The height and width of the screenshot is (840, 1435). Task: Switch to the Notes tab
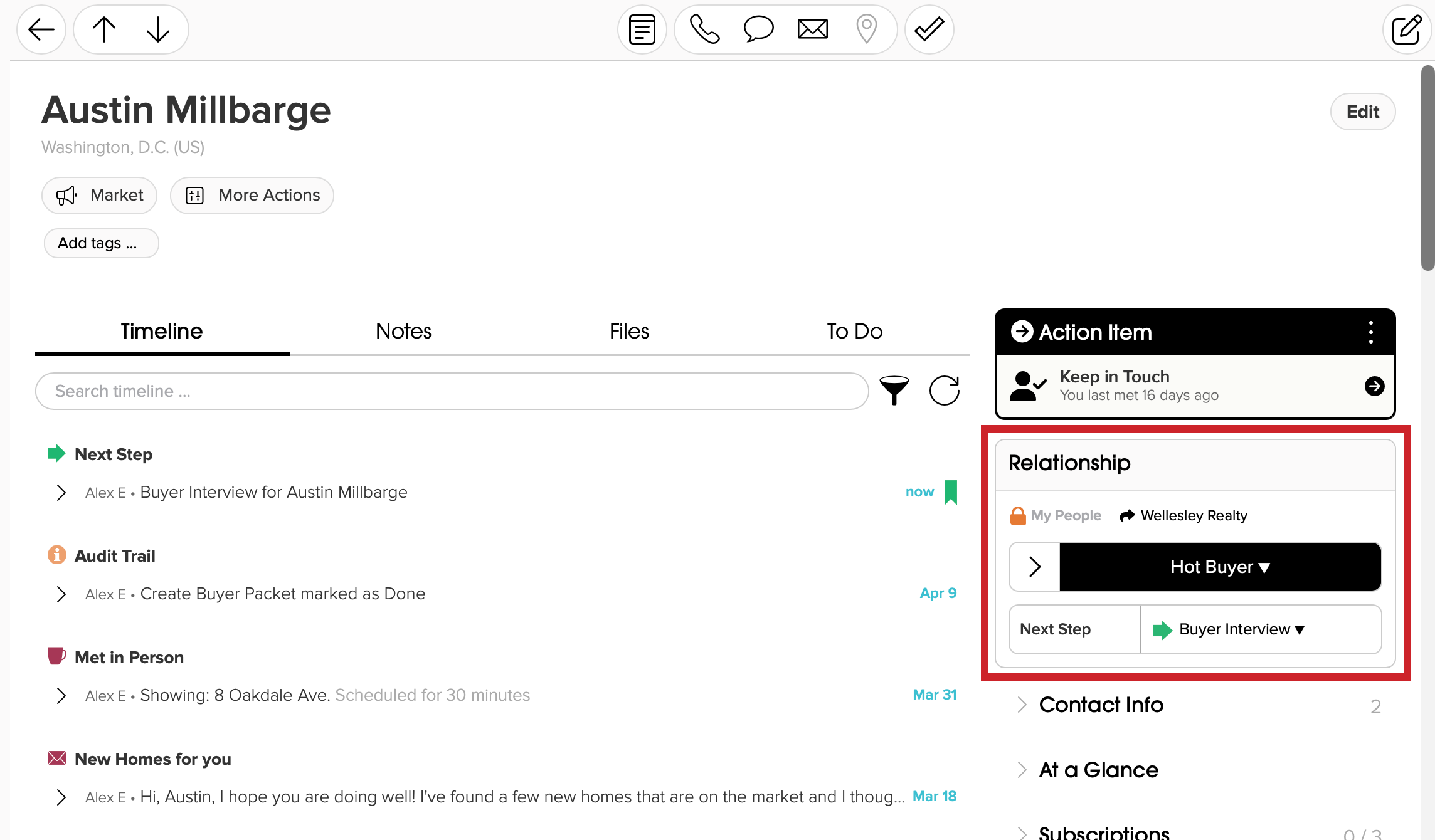[403, 331]
